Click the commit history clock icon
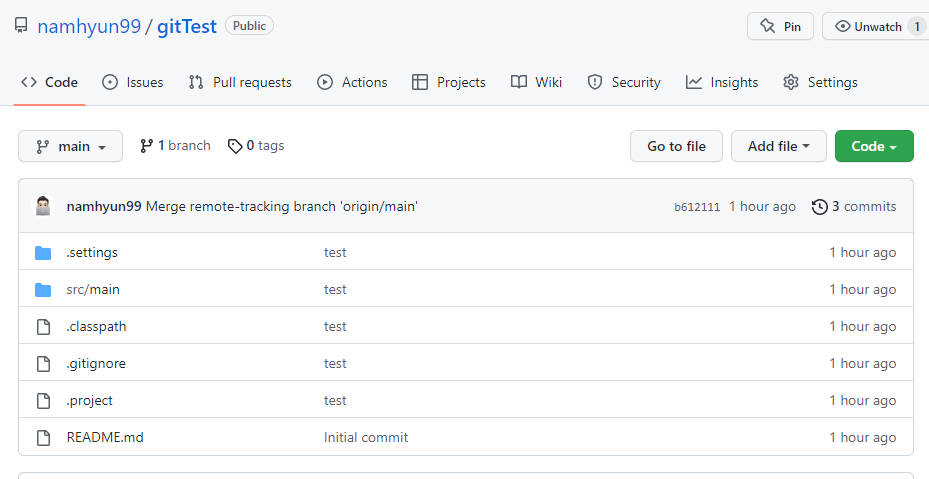The image size is (929, 479). pyautogui.click(x=820, y=207)
